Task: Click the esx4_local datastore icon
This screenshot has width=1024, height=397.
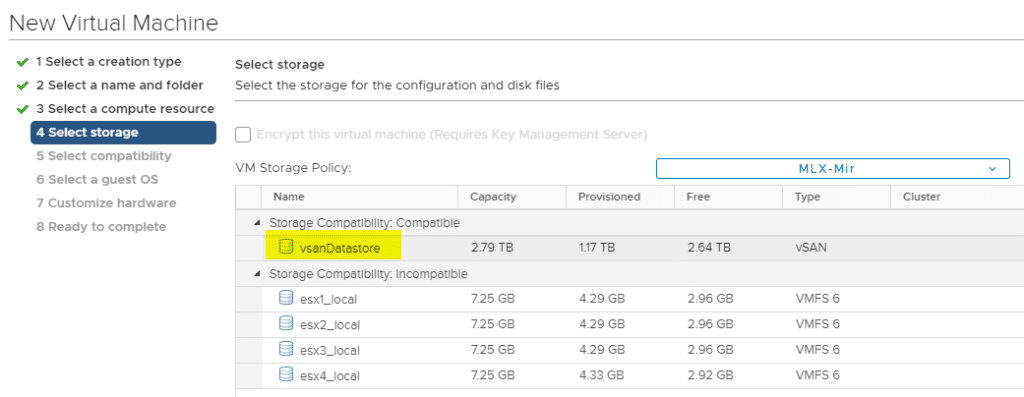Action: 285,375
